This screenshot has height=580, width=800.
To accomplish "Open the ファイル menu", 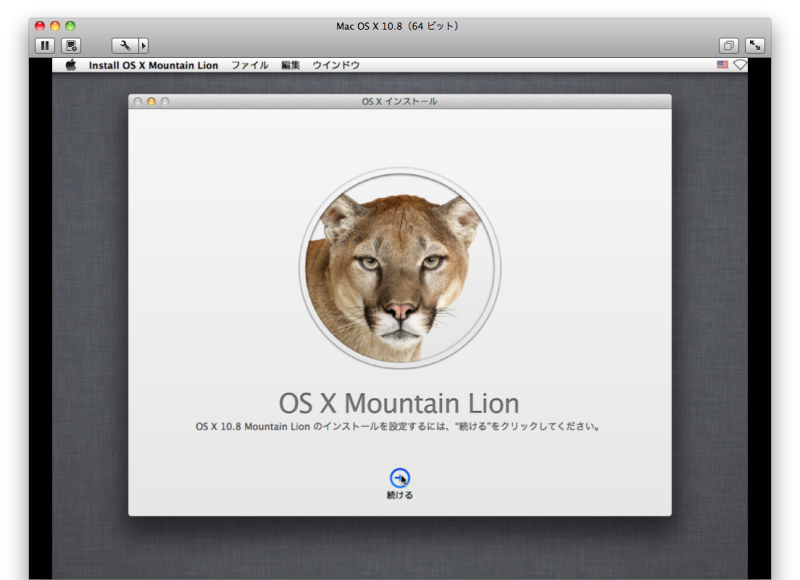I will [x=249, y=65].
